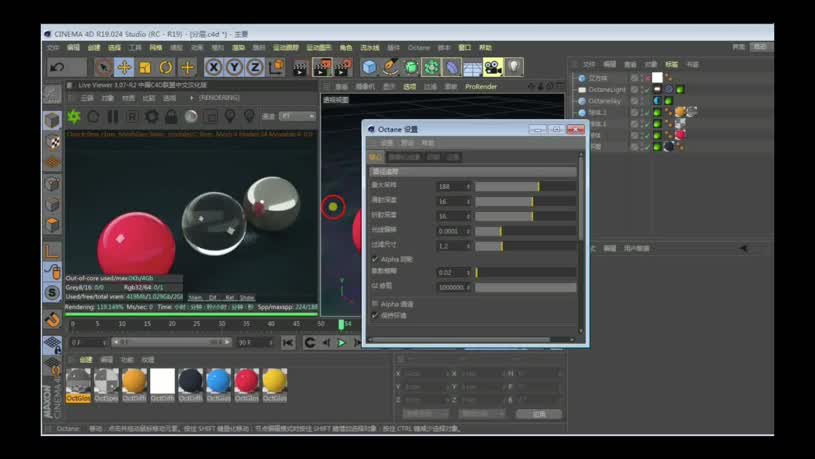
Task: Click the Undo arrow icon
Action: 57,67
